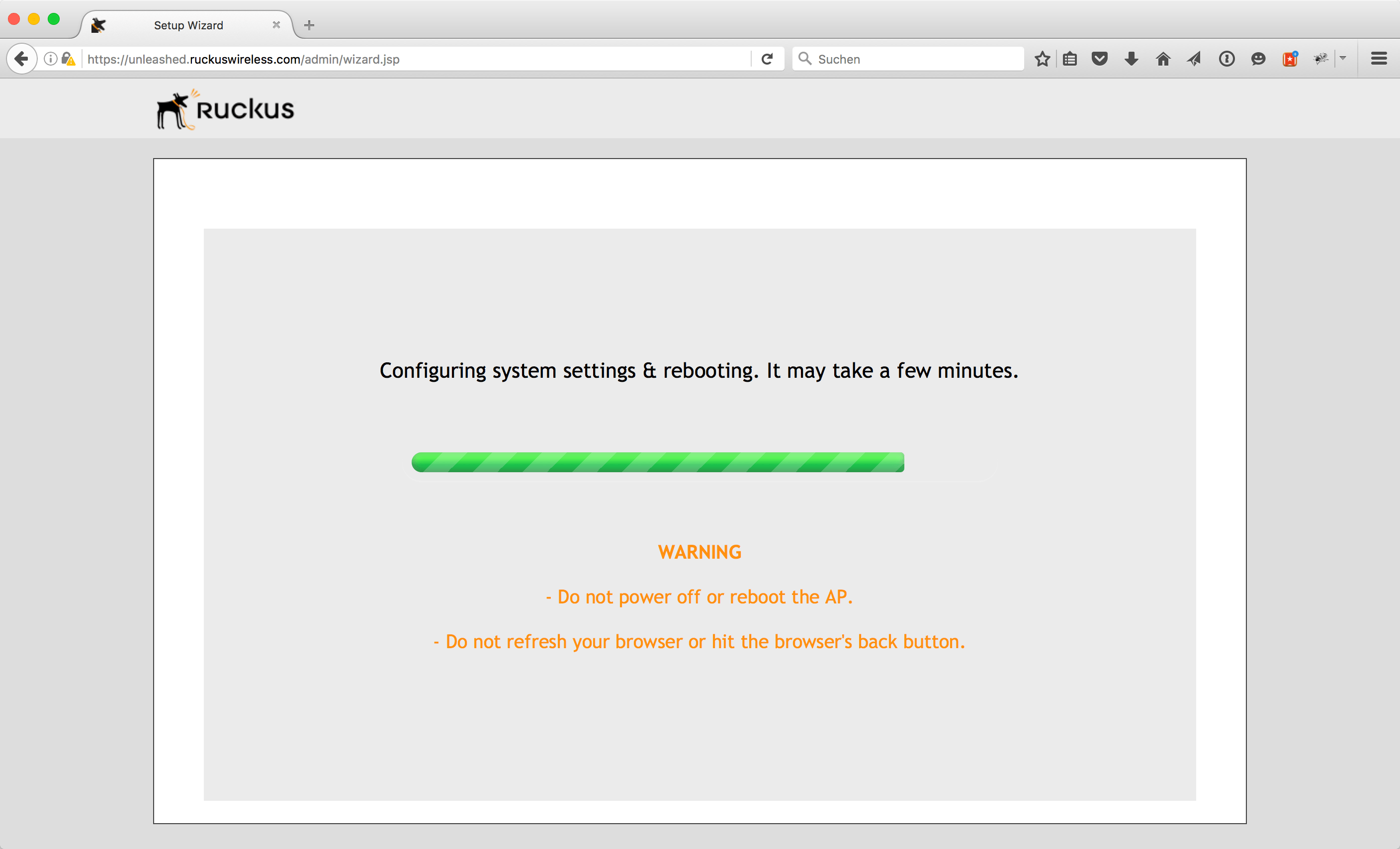
Task: Click the green fullscreen window button
Action: coord(54,19)
